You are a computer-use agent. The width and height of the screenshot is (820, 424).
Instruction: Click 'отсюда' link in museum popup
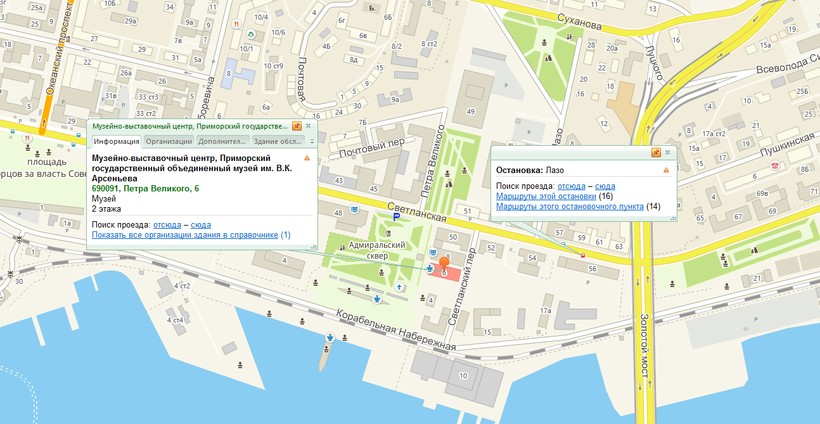click(168, 225)
